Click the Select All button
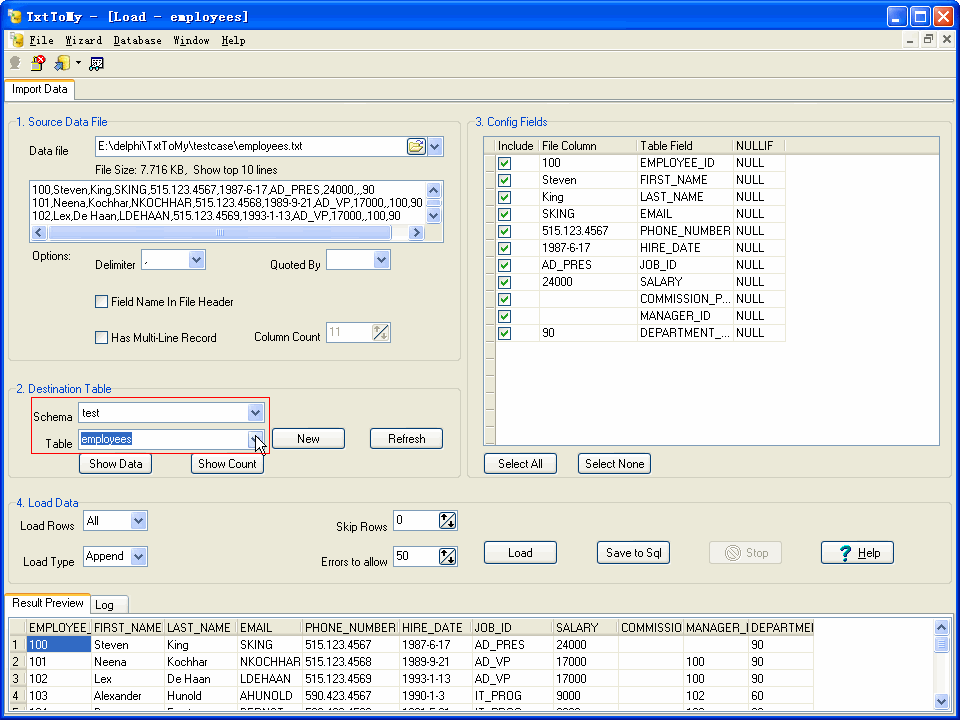Viewport: 960px width, 720px height. click(520, 463)
